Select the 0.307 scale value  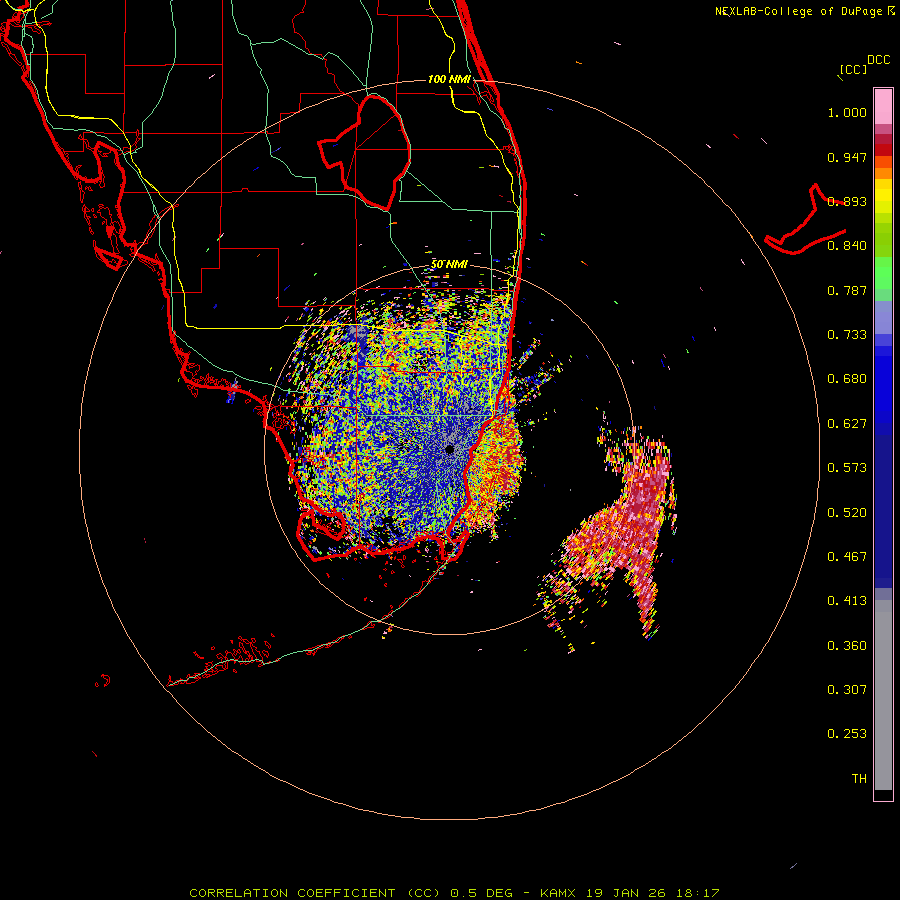pyautogui.click(x=847, y=690)
